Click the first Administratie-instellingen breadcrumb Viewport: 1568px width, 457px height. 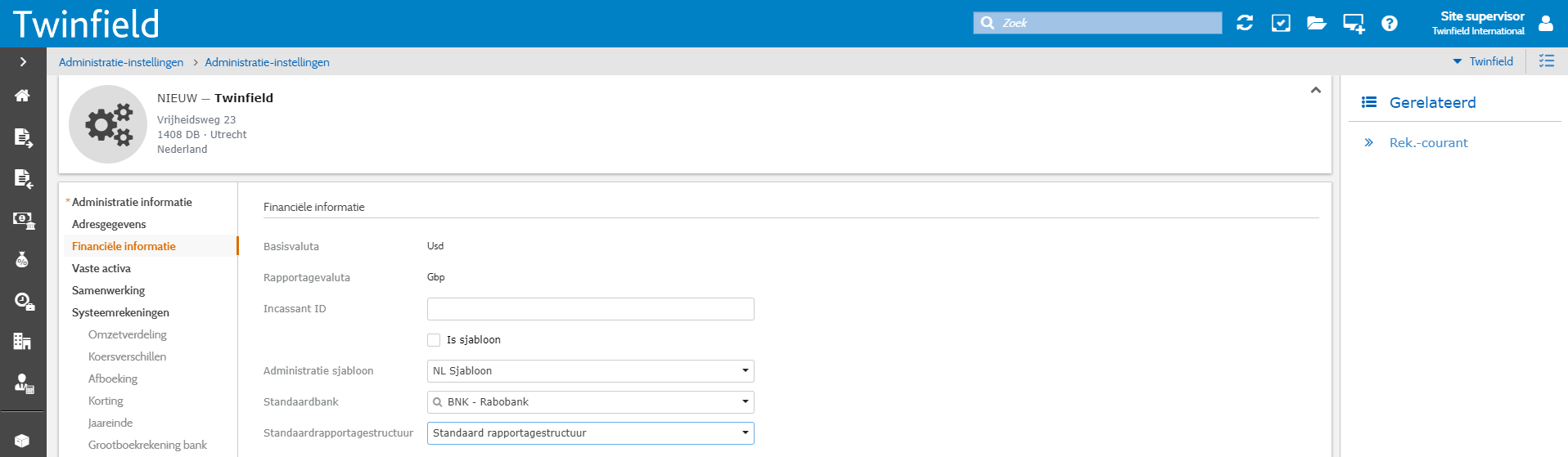click(x=121, y=62)
